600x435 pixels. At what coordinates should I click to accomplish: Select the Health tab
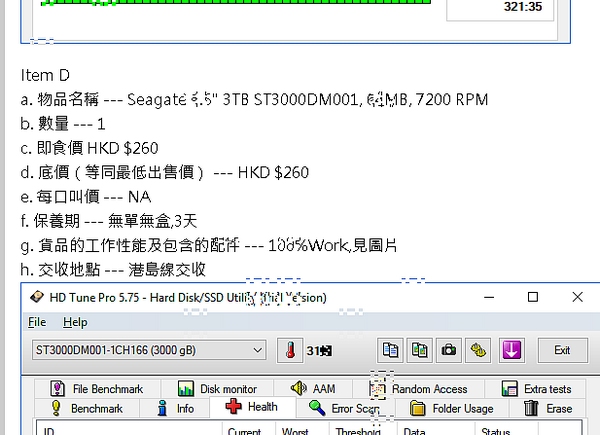click(x=253, y=407)
